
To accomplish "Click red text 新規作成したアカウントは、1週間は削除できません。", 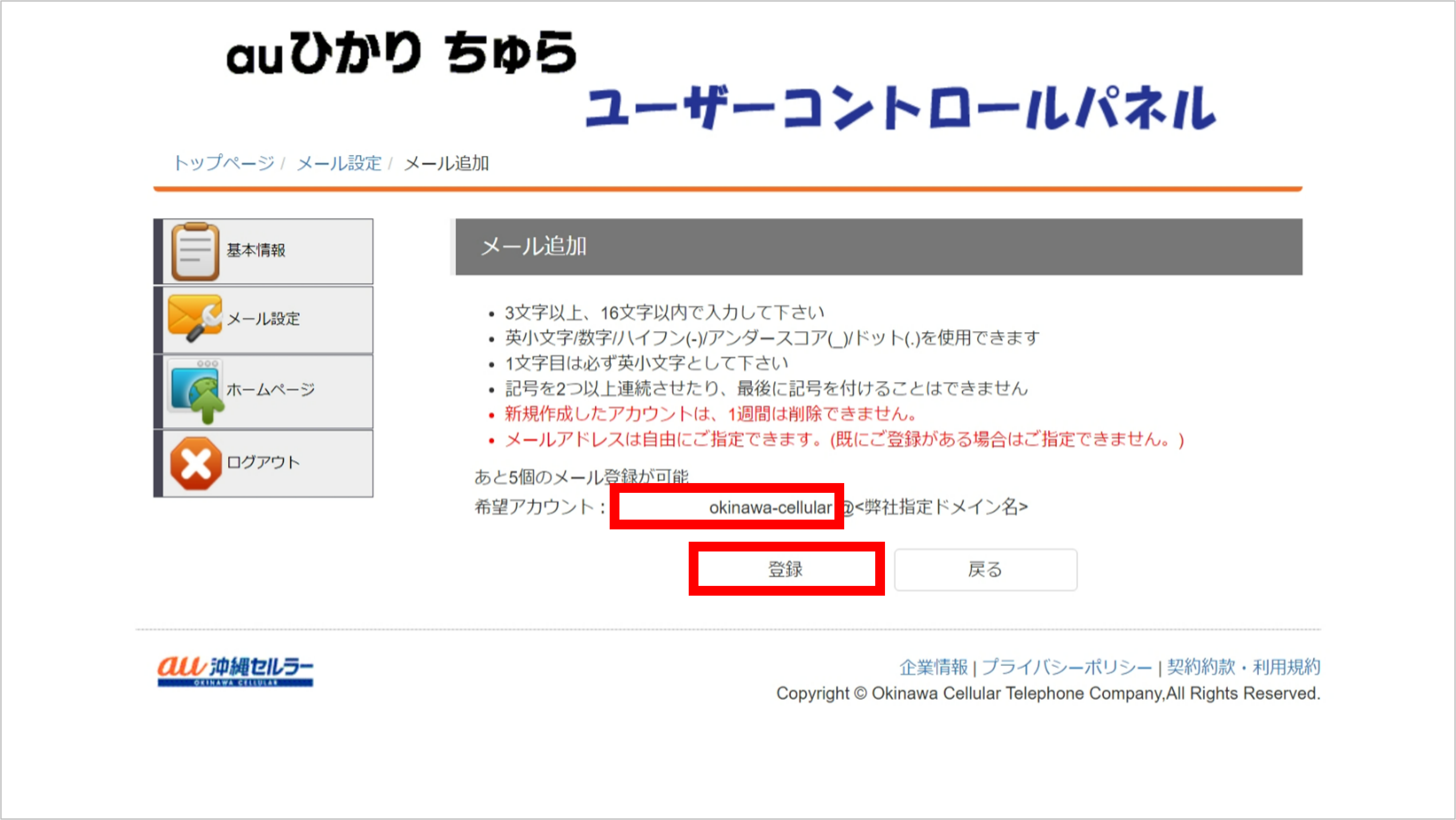I will pyautogui.click(x=712, y=414).
